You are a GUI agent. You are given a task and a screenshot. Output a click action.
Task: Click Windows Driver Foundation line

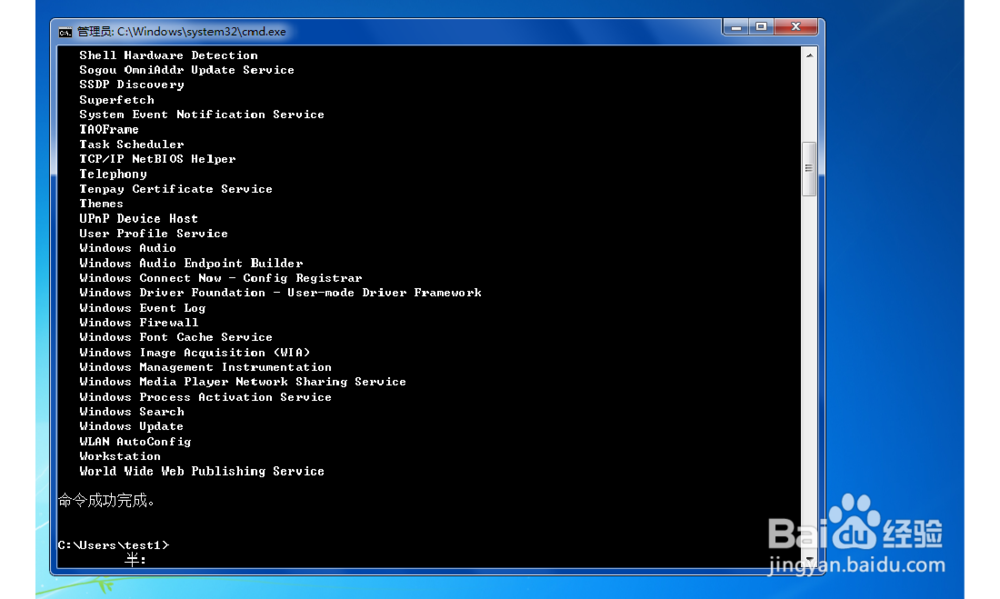click(281, 293)
